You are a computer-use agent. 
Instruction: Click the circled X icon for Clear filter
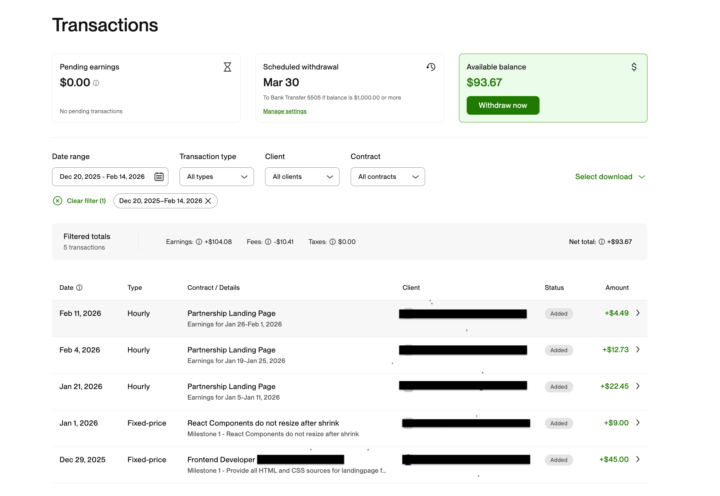pos(57,201)
